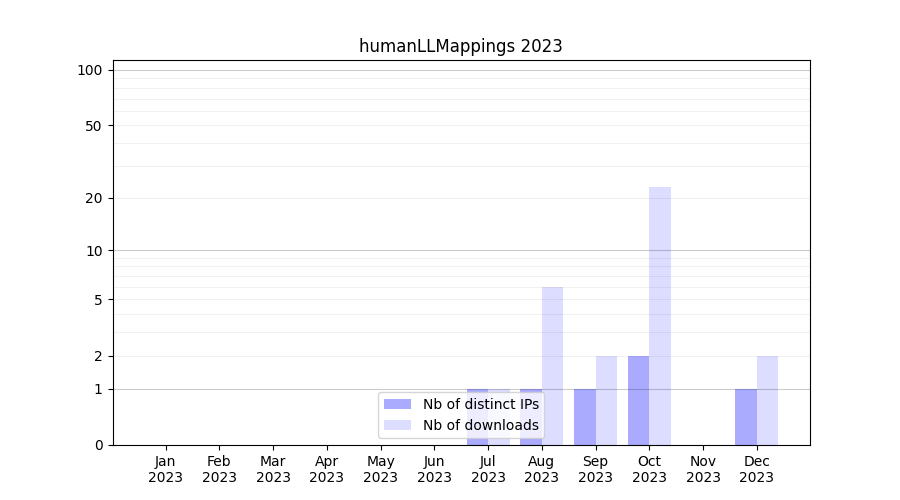The width and height of the screenshot is (900, 500).
Task: Click the 'Nb of distinct IPs' legend label
Action: (x=480, y=404)
